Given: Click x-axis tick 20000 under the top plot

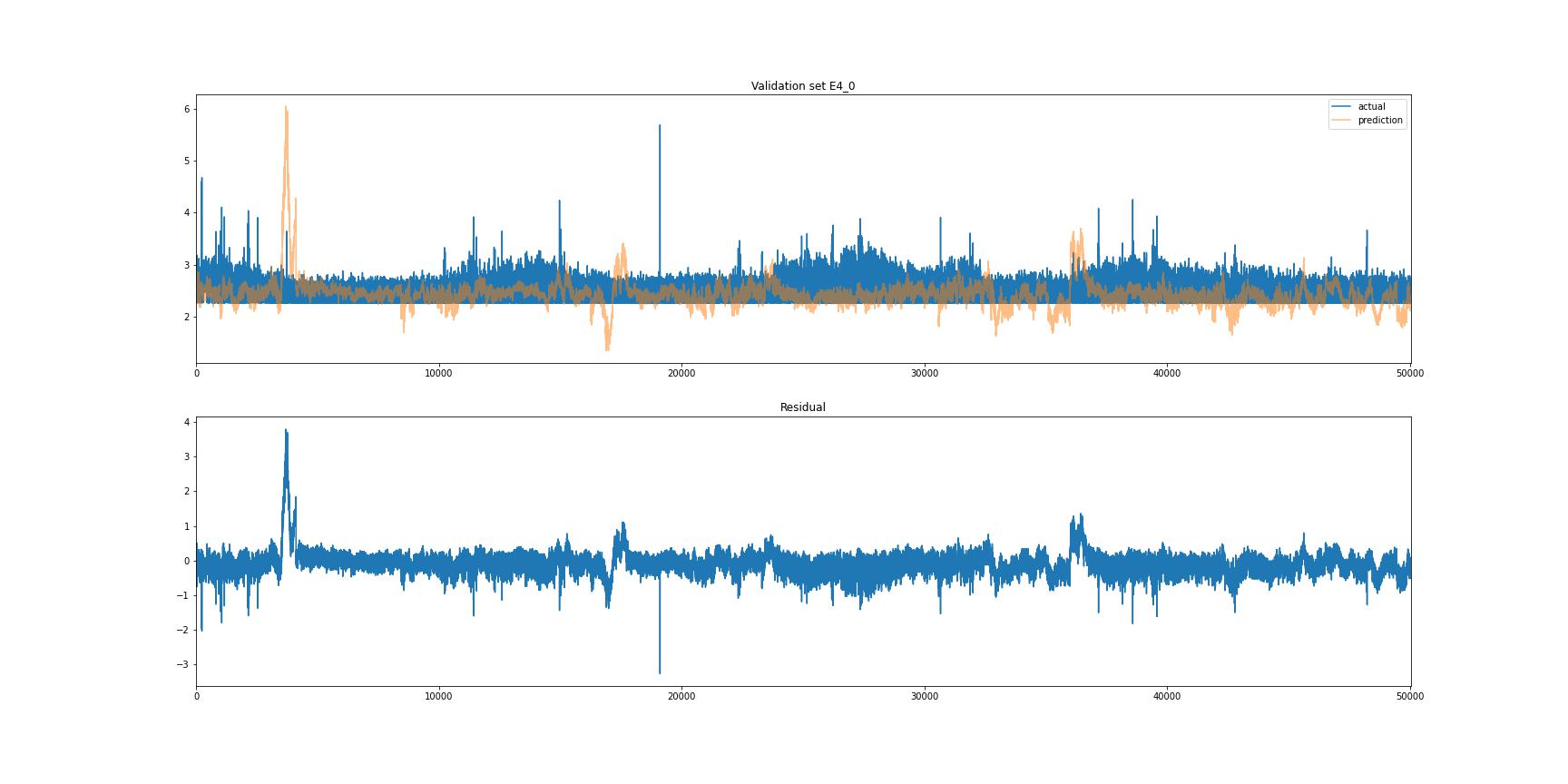Looking at the screenshot, I should coord(681,373).
